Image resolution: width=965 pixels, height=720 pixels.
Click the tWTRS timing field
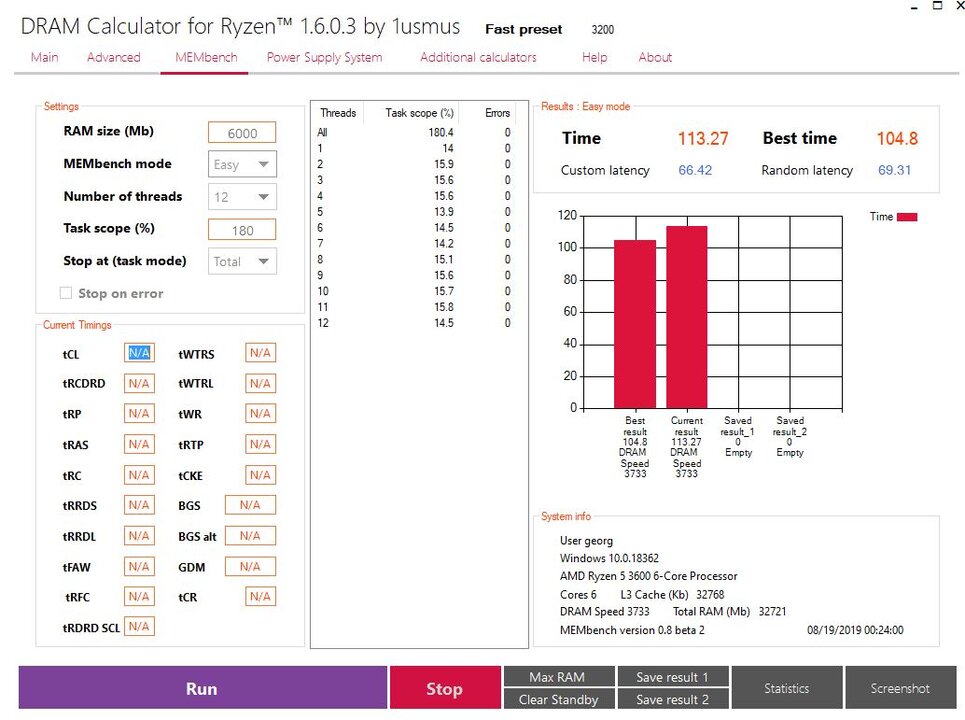click(x=260, y=353)
